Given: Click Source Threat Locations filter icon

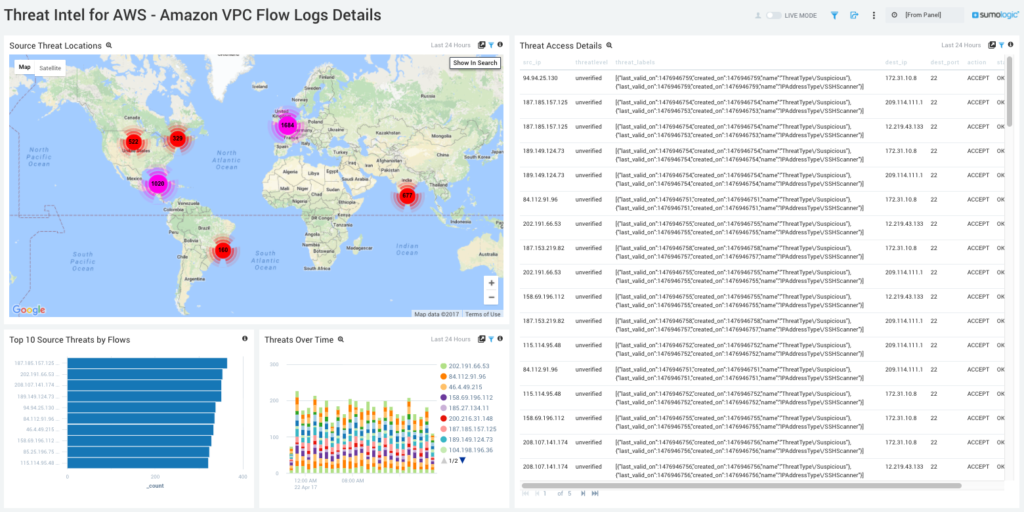Looking at the screenshot, I should 491,45.
